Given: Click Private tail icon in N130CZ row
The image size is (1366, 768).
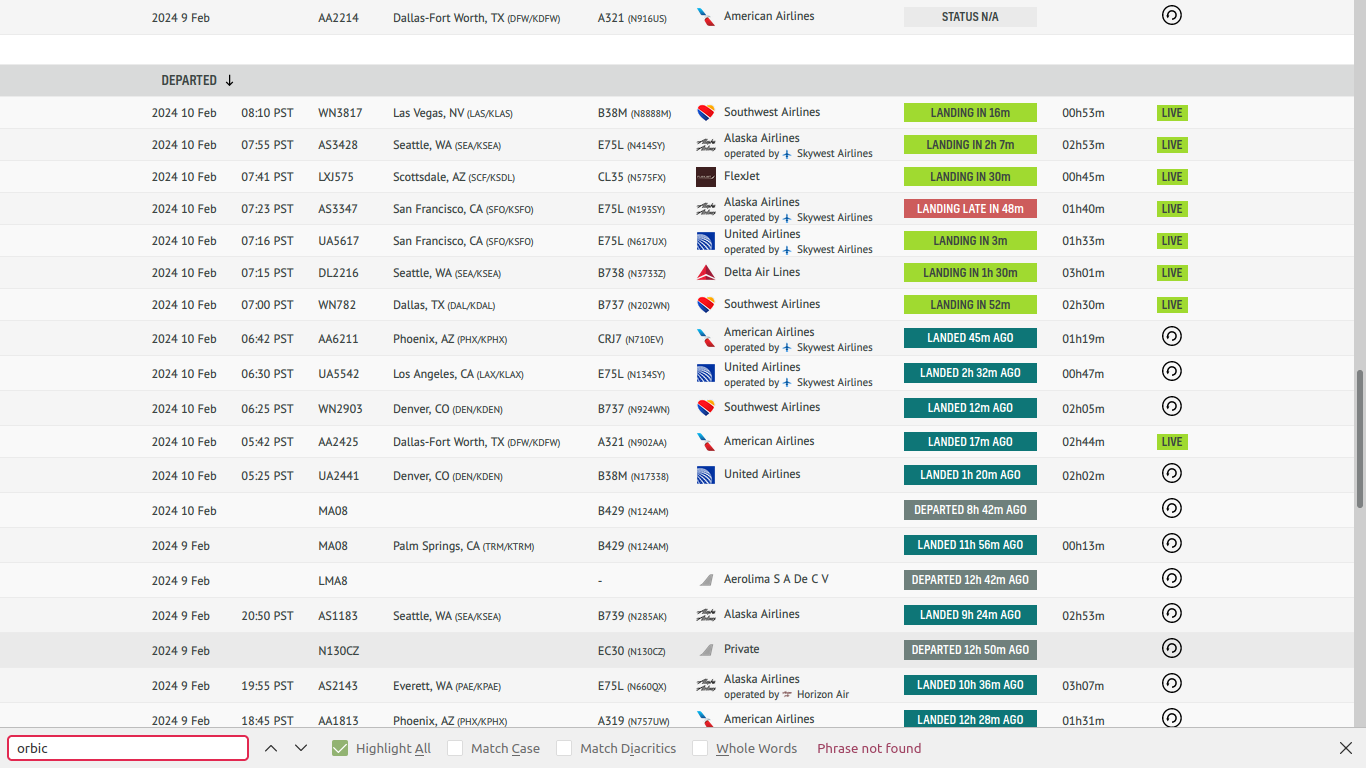Looking at the screenshot, I should click(706, 650).
